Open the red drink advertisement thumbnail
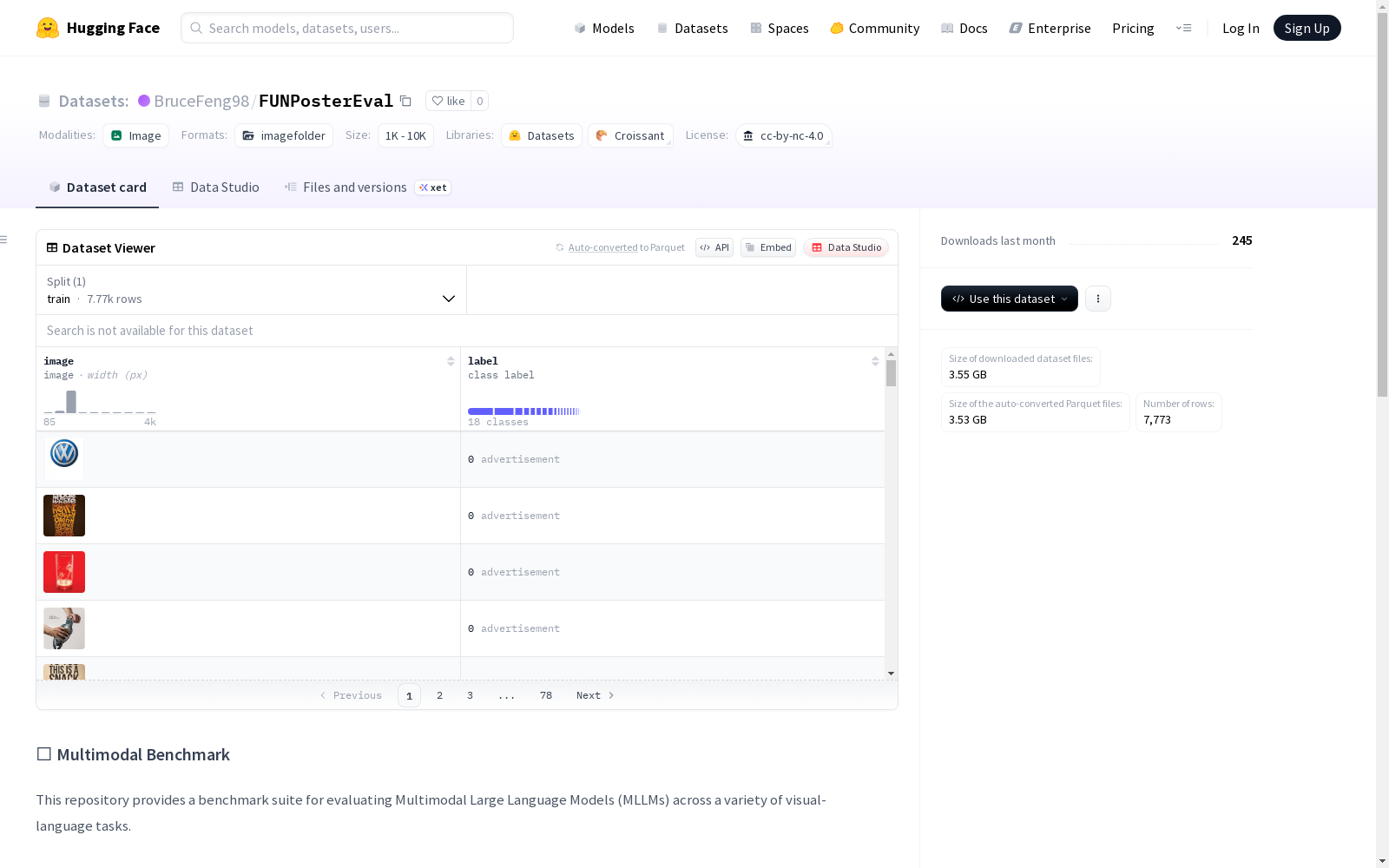The image size is (1389, 868). click(x=64, y=572)
